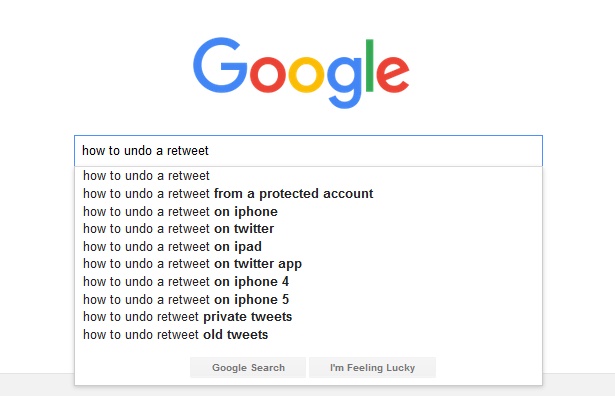Click the green letter l in logo
Screen dimensions: 615x396
coord(369,65)
